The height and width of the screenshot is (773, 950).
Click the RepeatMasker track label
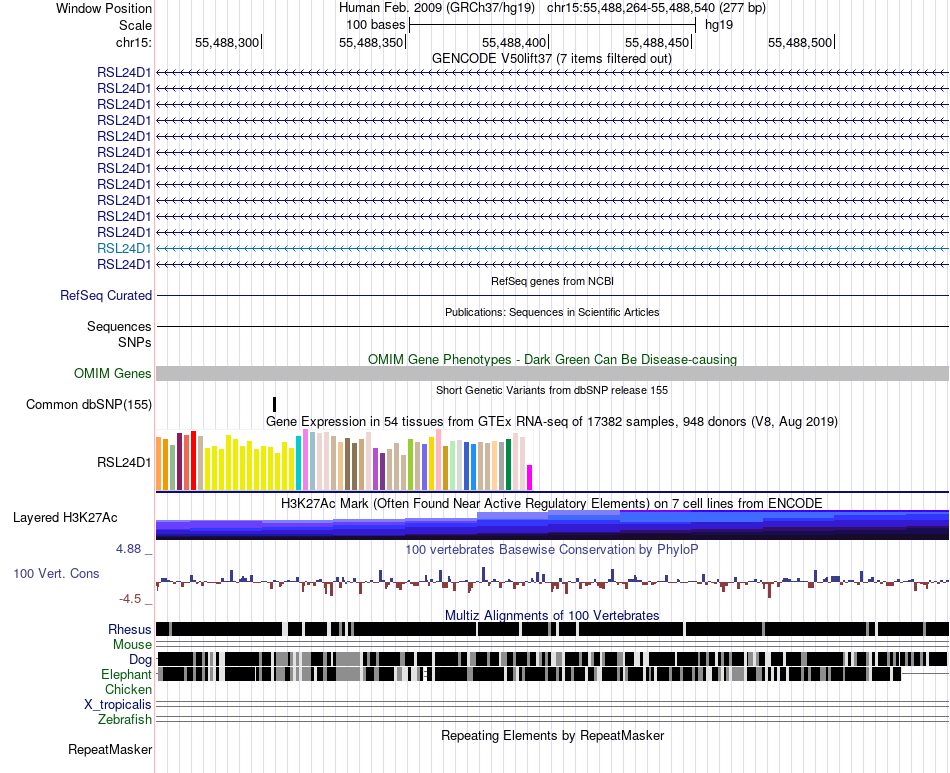(x=110, y=749)
